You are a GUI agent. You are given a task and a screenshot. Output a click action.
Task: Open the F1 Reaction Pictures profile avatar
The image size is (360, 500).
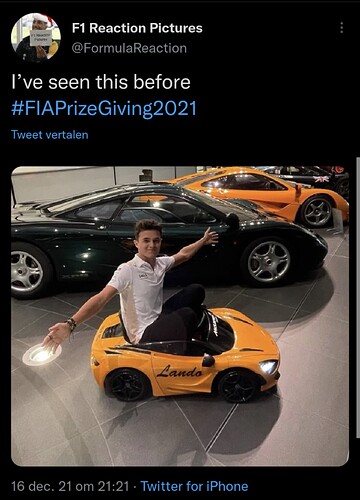36,38
